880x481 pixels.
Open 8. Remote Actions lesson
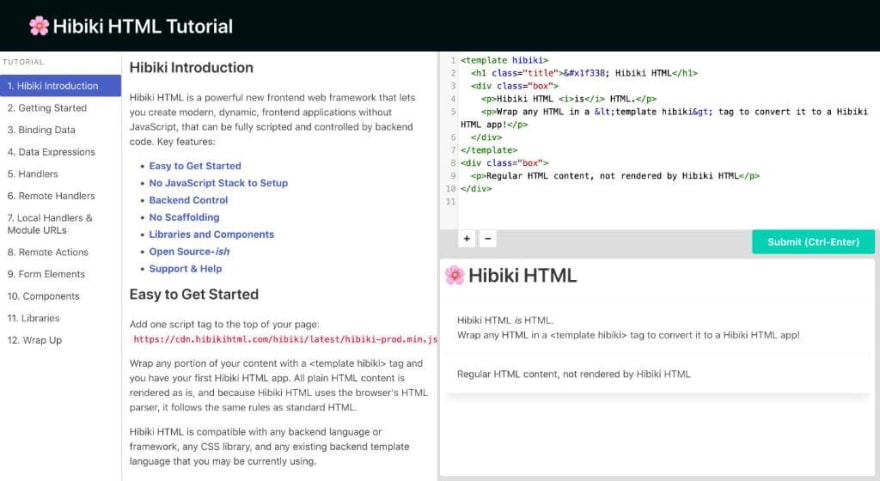coord(48,252)
